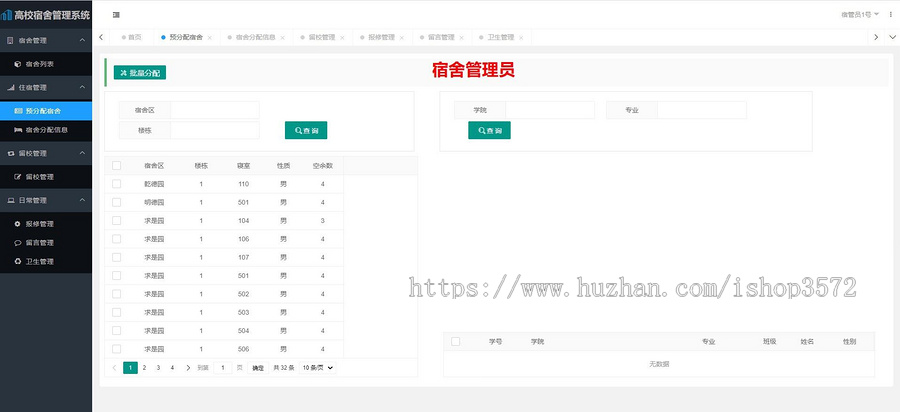Click 查询 button for student search
The height and width of the screenshot is (412, 900).
tap(489, 130)
